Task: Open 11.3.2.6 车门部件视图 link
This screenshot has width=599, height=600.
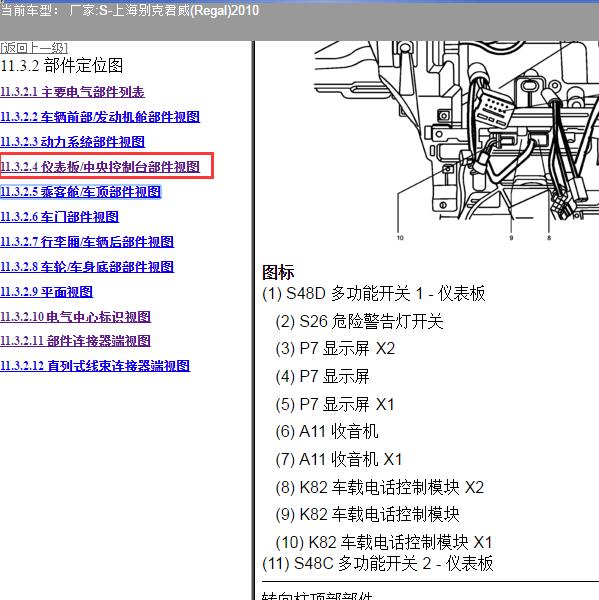Action: 59,217
